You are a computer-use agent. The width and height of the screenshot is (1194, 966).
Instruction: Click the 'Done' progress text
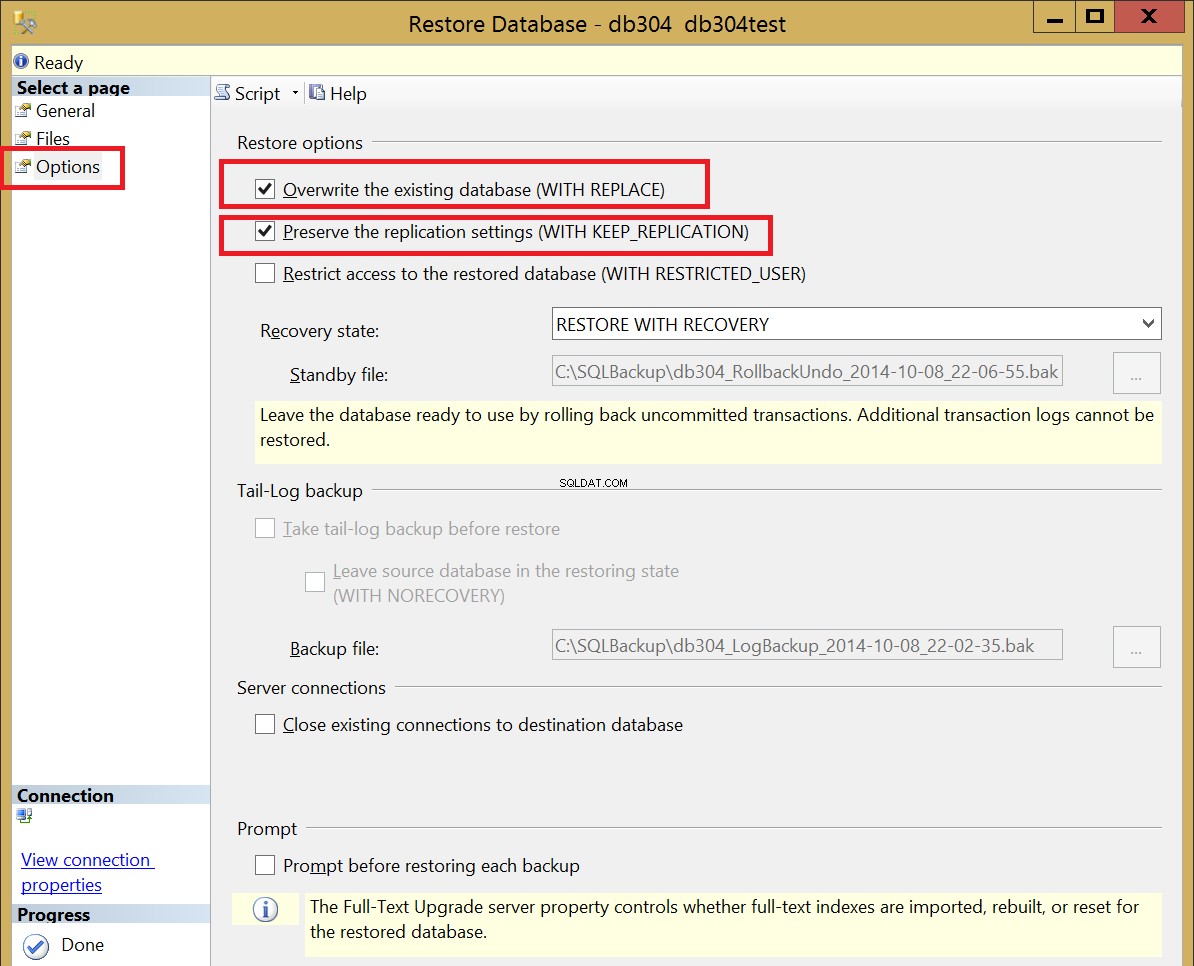pyautogui.click(x=82, y=945)
